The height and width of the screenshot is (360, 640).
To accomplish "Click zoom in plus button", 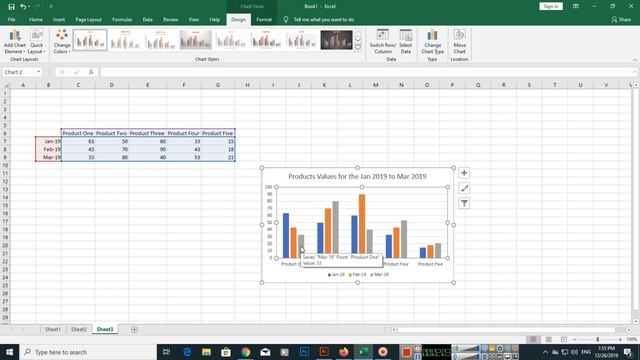I will (620, 340).
